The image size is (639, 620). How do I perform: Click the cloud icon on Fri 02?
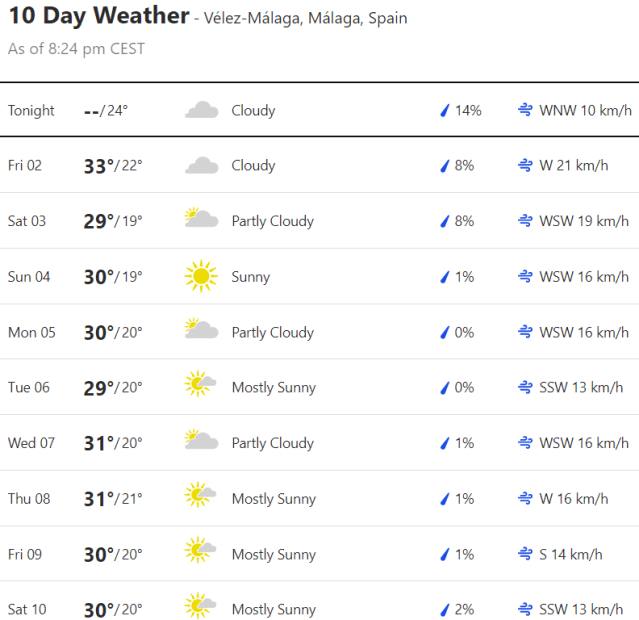[201, 166]
